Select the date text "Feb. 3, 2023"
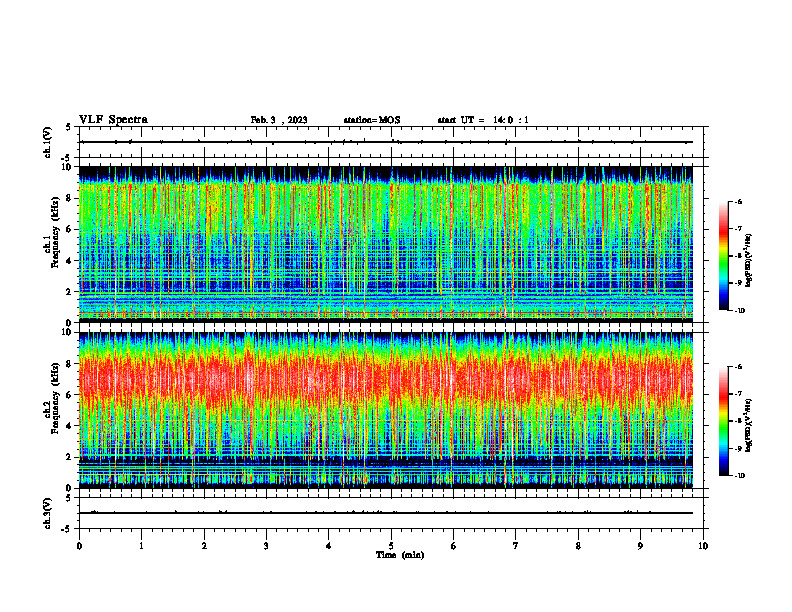 coord(279,120)
